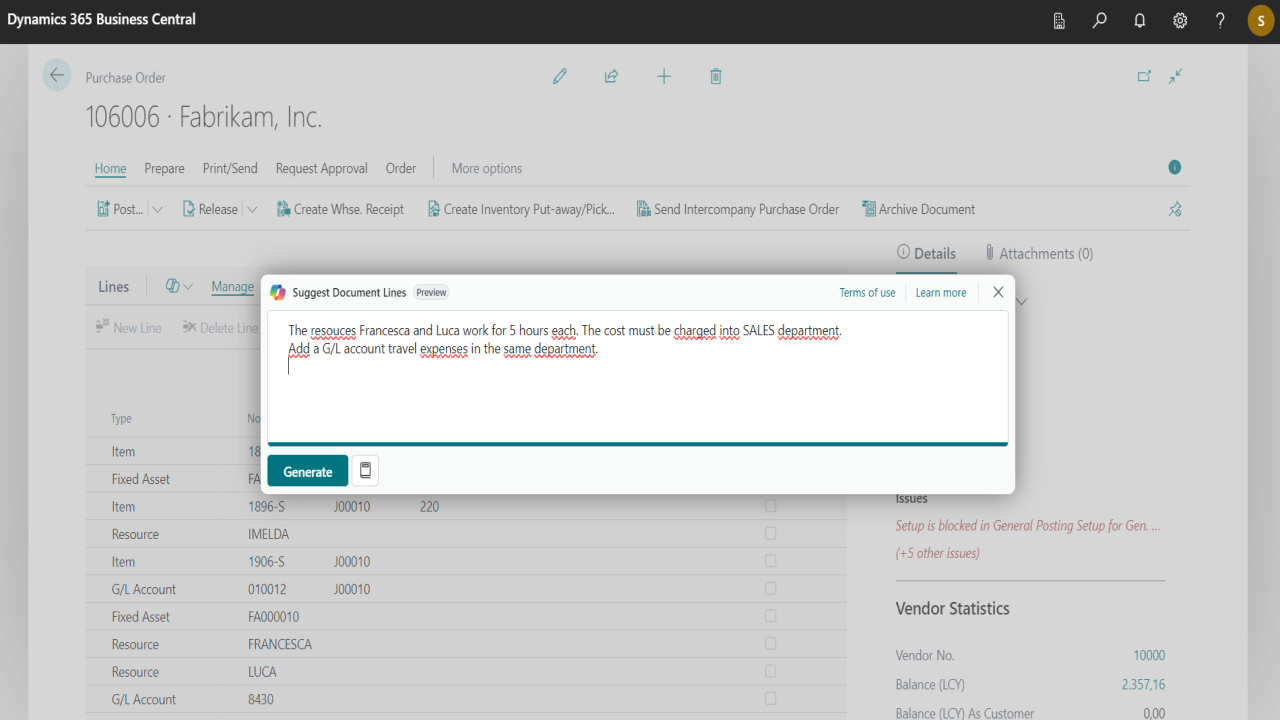This screenshot has height=720, width=1280.
Task: Toggle checkbox in IMELDA Resource row
Action: coord(770,534)
